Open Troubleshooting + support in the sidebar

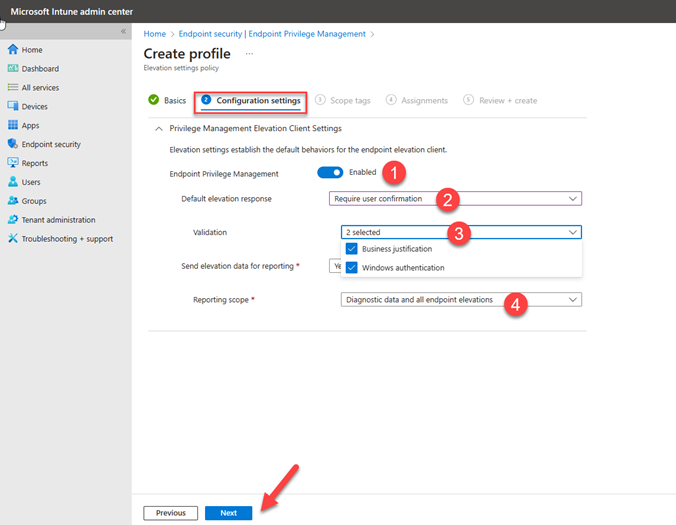click(x=67, y=239)
